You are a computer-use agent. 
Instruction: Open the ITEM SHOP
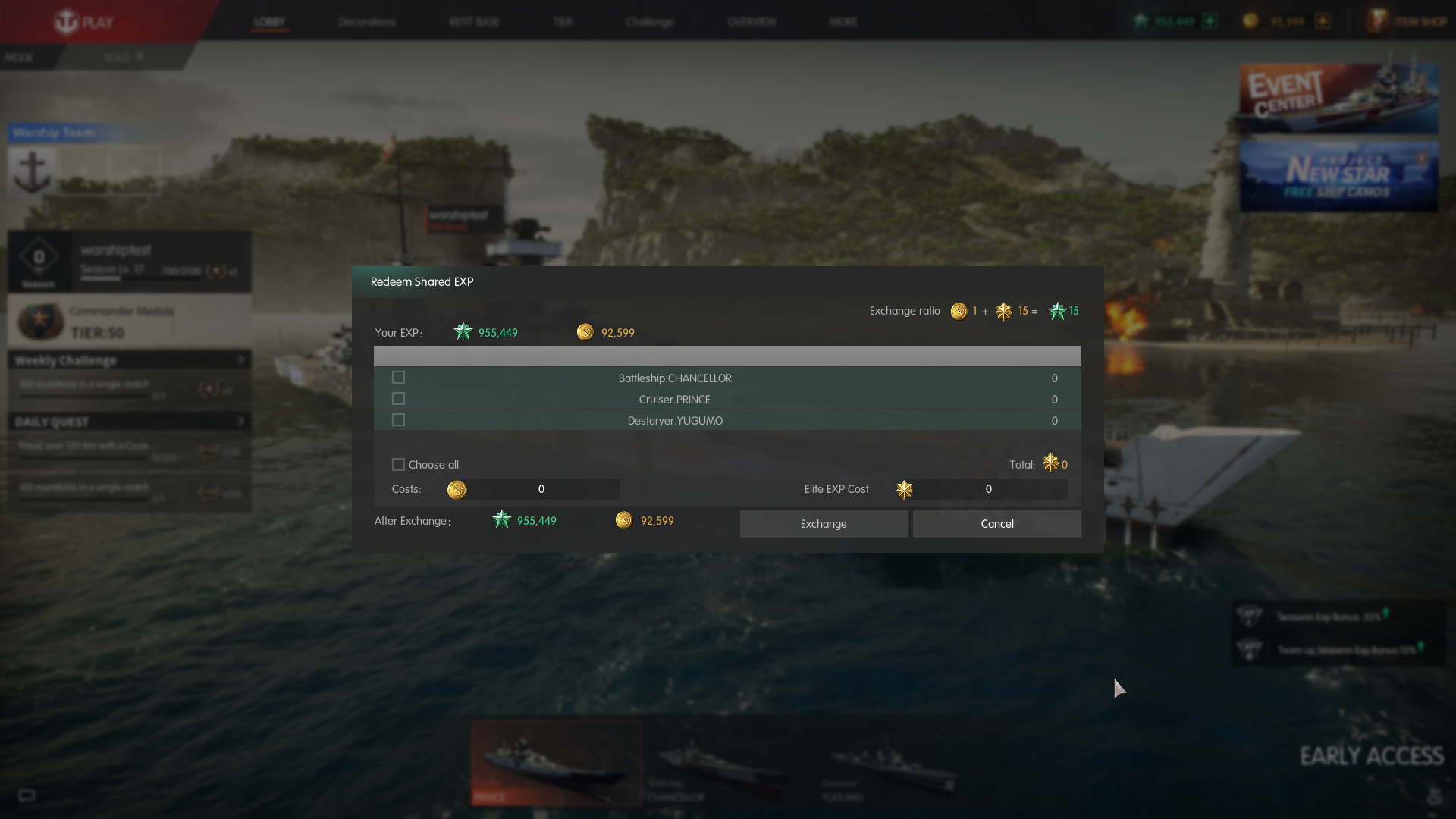click(x=1422, y=22)
